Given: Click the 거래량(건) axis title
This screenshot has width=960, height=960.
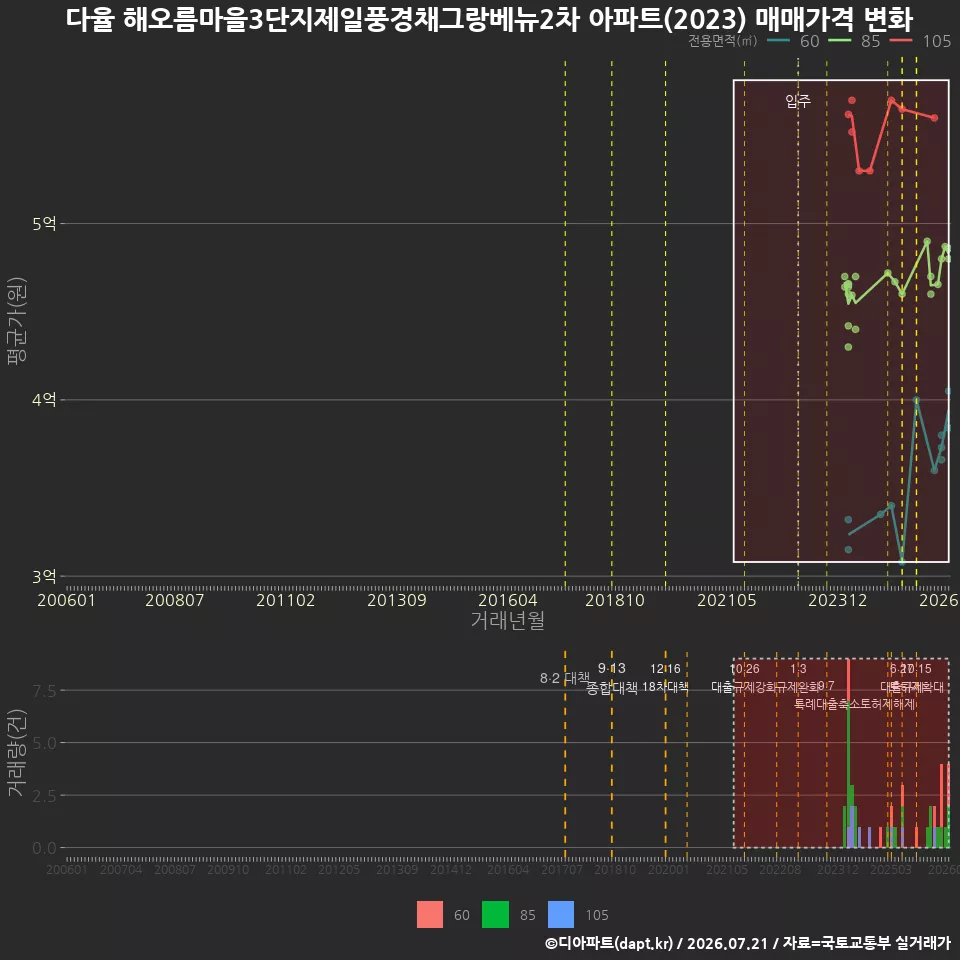Looking at the screenshot, I should click(x=17, y=754).
